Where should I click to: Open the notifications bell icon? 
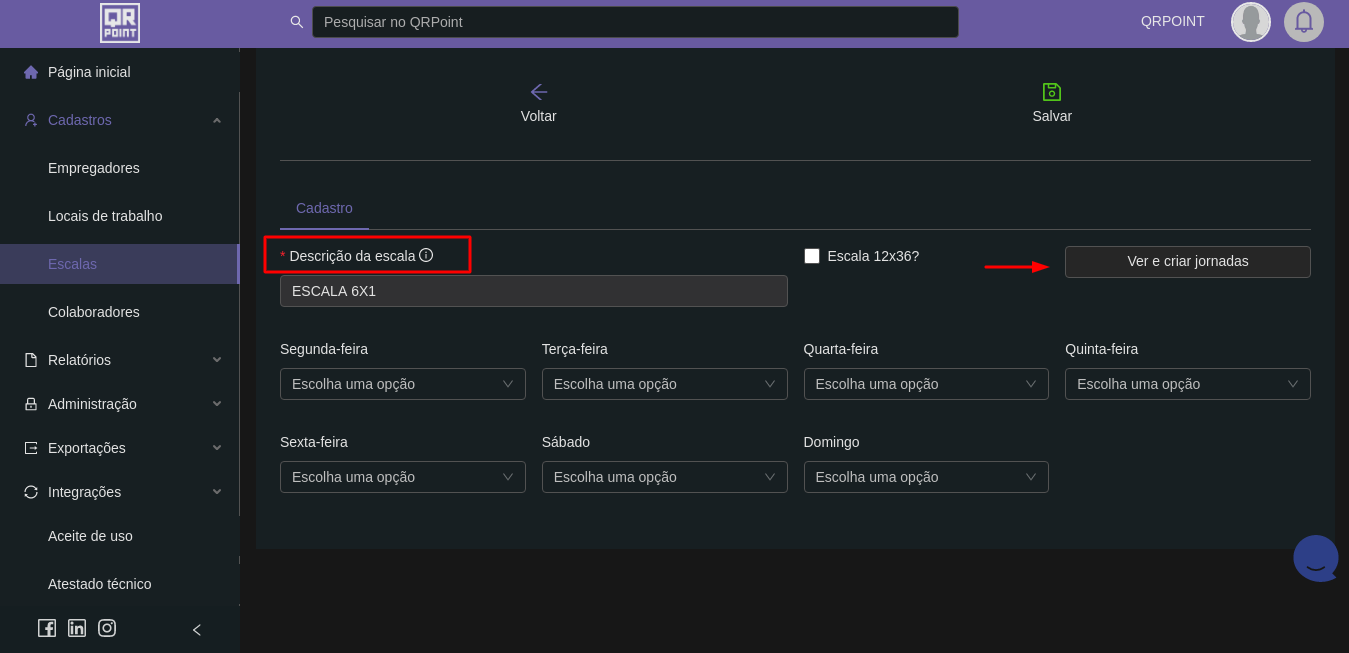(x=1303, y=22)
